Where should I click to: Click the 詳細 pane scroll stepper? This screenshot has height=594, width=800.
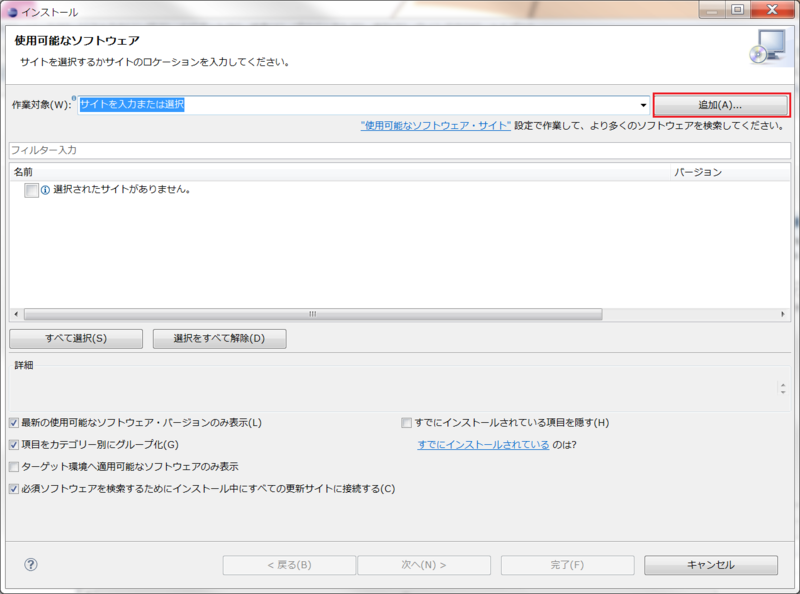[783, 388]
